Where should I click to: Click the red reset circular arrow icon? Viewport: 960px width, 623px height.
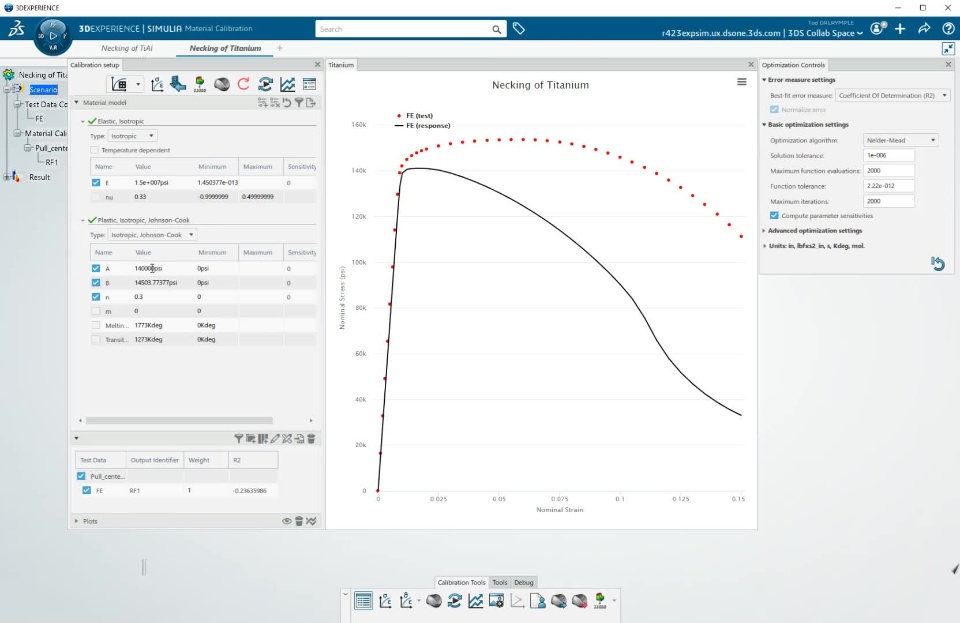tap(244, 84)
